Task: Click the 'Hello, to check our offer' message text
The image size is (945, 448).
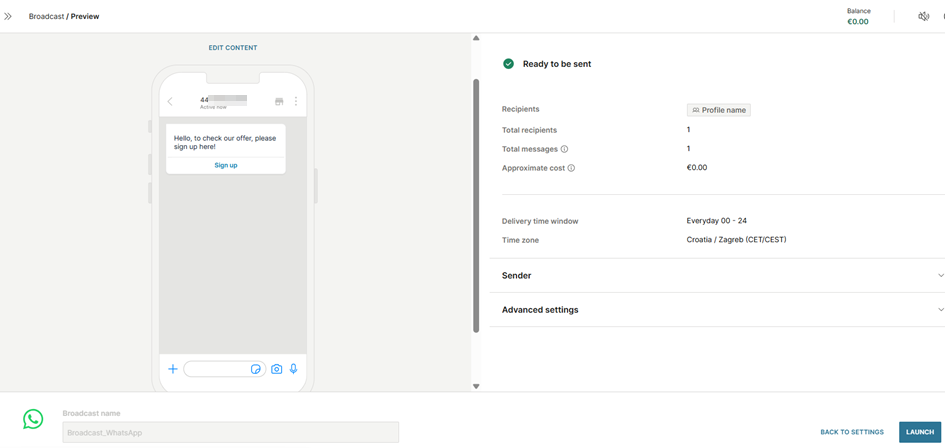Action: click(x=225, y=142)
